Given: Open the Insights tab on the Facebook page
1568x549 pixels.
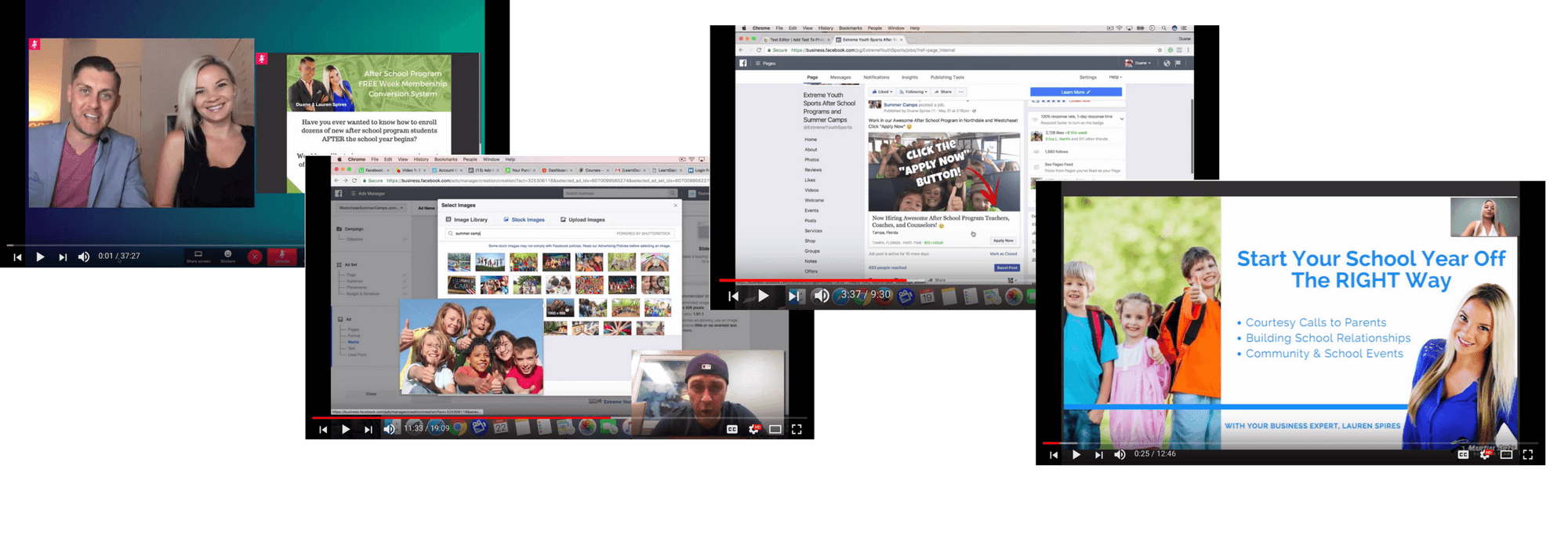Looking at the screenshot, I should [x=909, y=78].
